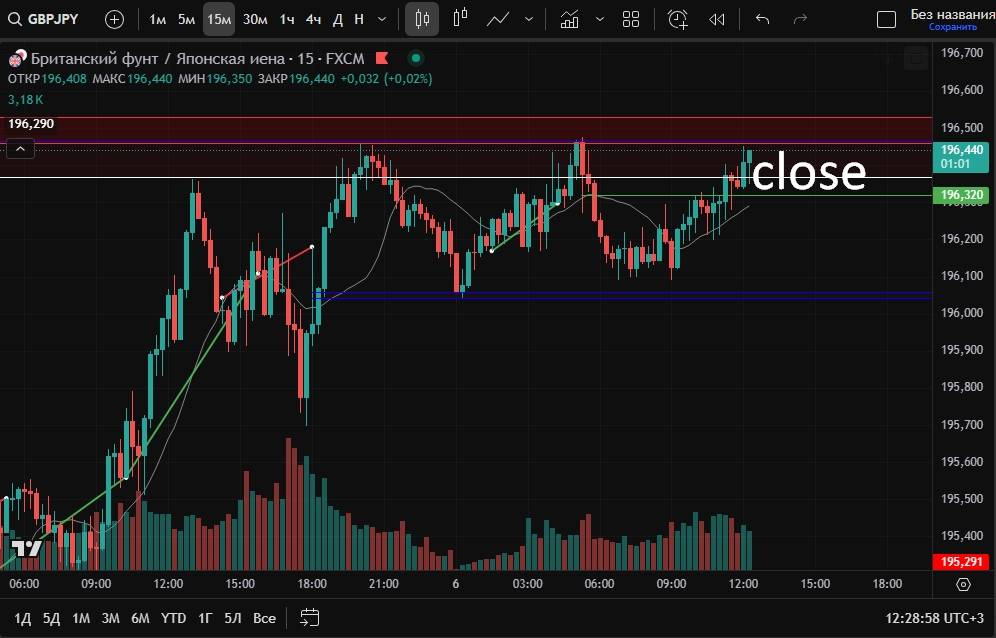The image size is (996, 638).
Task: Expand the timeframe interval dropdown arrow
Action: [382, 19]
